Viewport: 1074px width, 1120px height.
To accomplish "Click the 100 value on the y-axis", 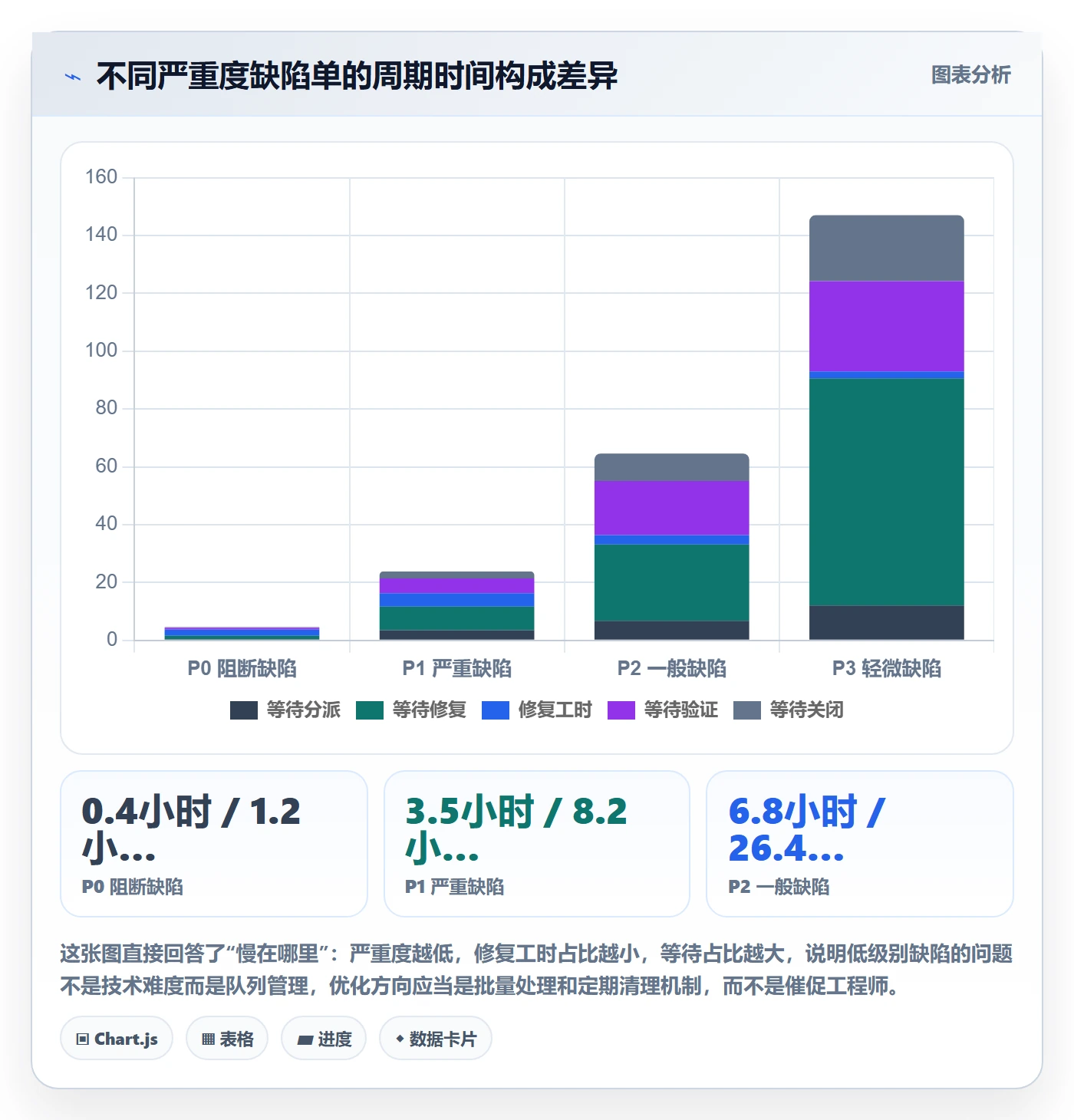I will [101, 351].
